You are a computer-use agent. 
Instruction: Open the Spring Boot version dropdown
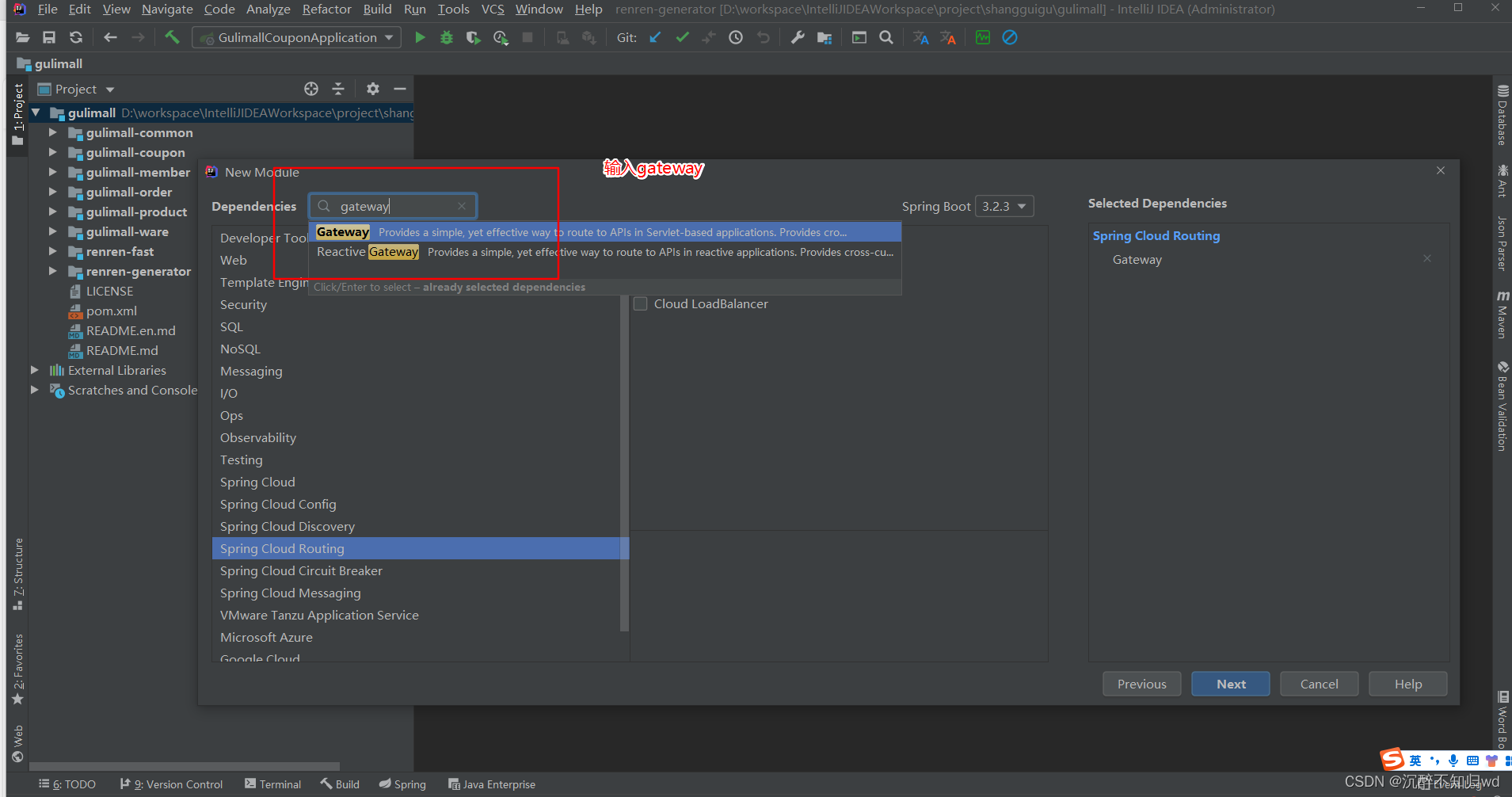point(1004,206)
